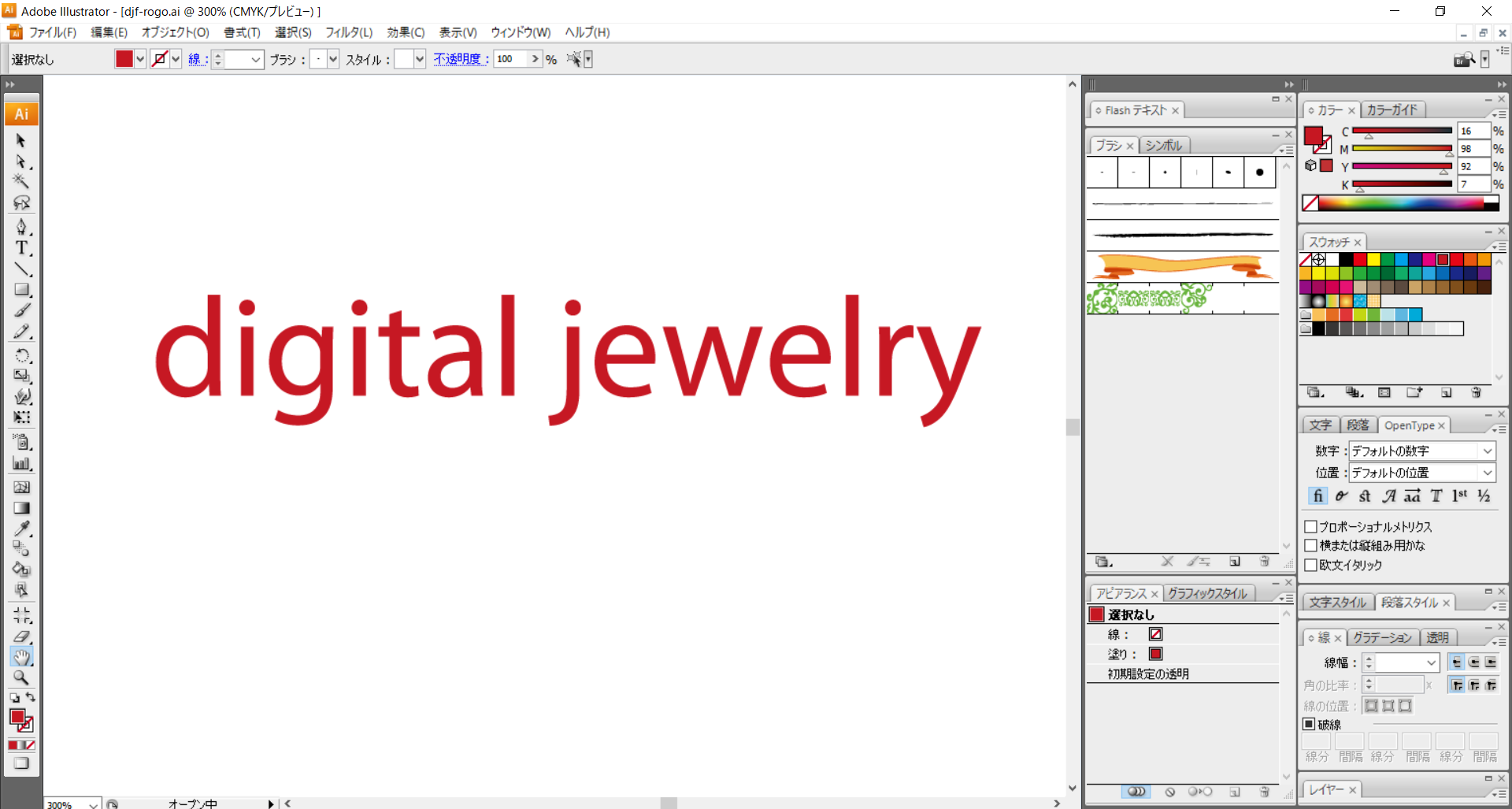The width and height of the screenshot is (1512, 809).
Task: Select the Type tool
Action: (21, 248)
